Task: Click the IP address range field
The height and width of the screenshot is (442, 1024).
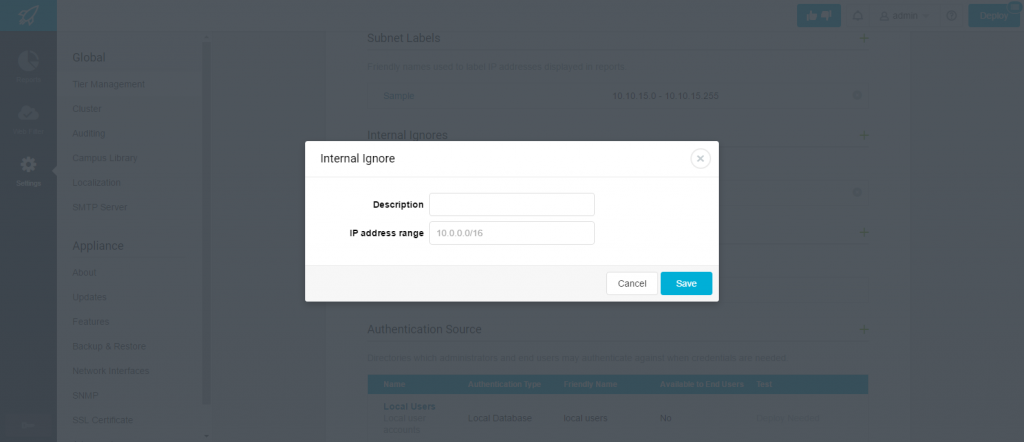Action: pos(511,233)
